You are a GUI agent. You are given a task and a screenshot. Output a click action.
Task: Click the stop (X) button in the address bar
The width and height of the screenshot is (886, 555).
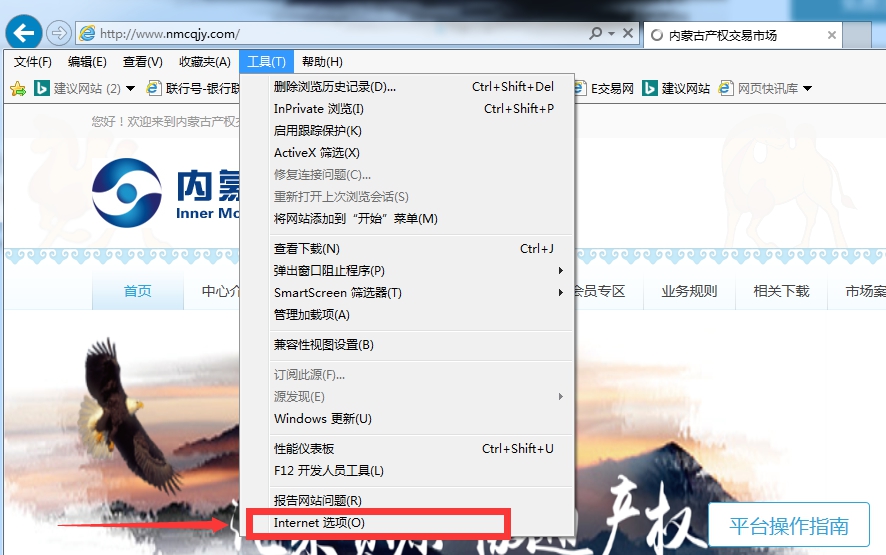point(628,33)
